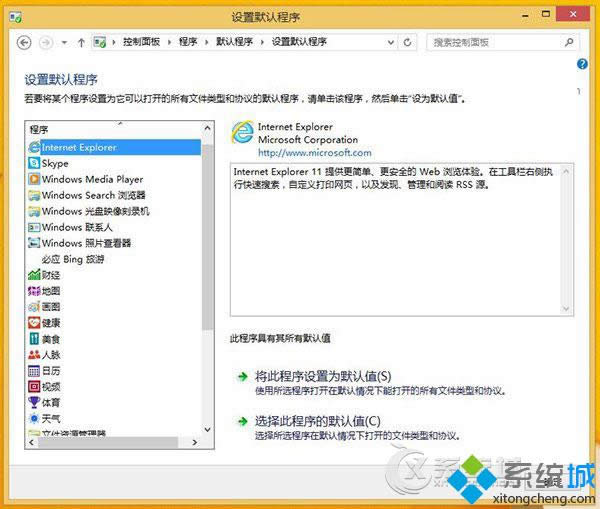Click green arrow beside 选择此程序的默认值
This screenshot has width=600, height=509.
(x=243, y=421)
